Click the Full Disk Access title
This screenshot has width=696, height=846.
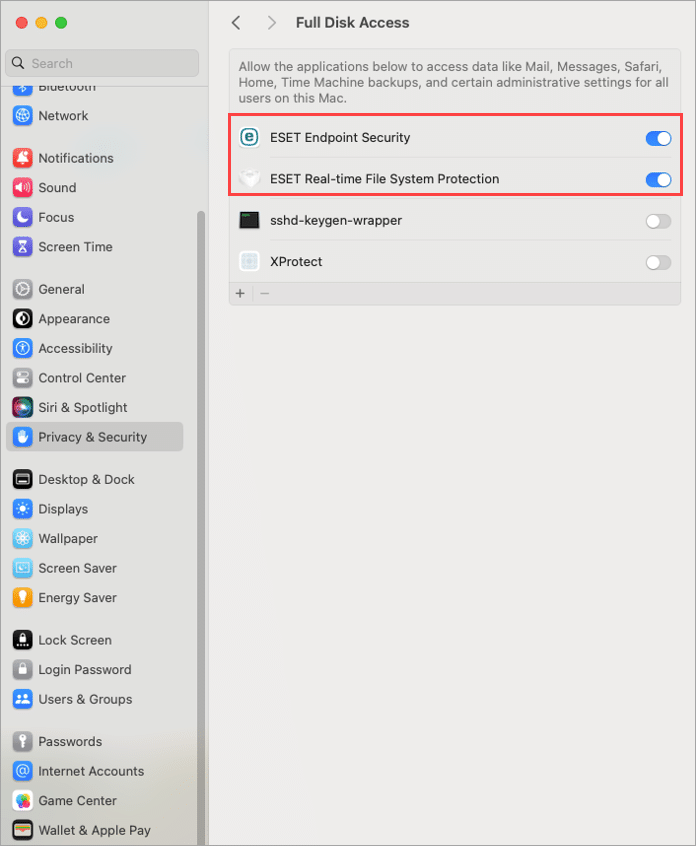click(352, 23)
